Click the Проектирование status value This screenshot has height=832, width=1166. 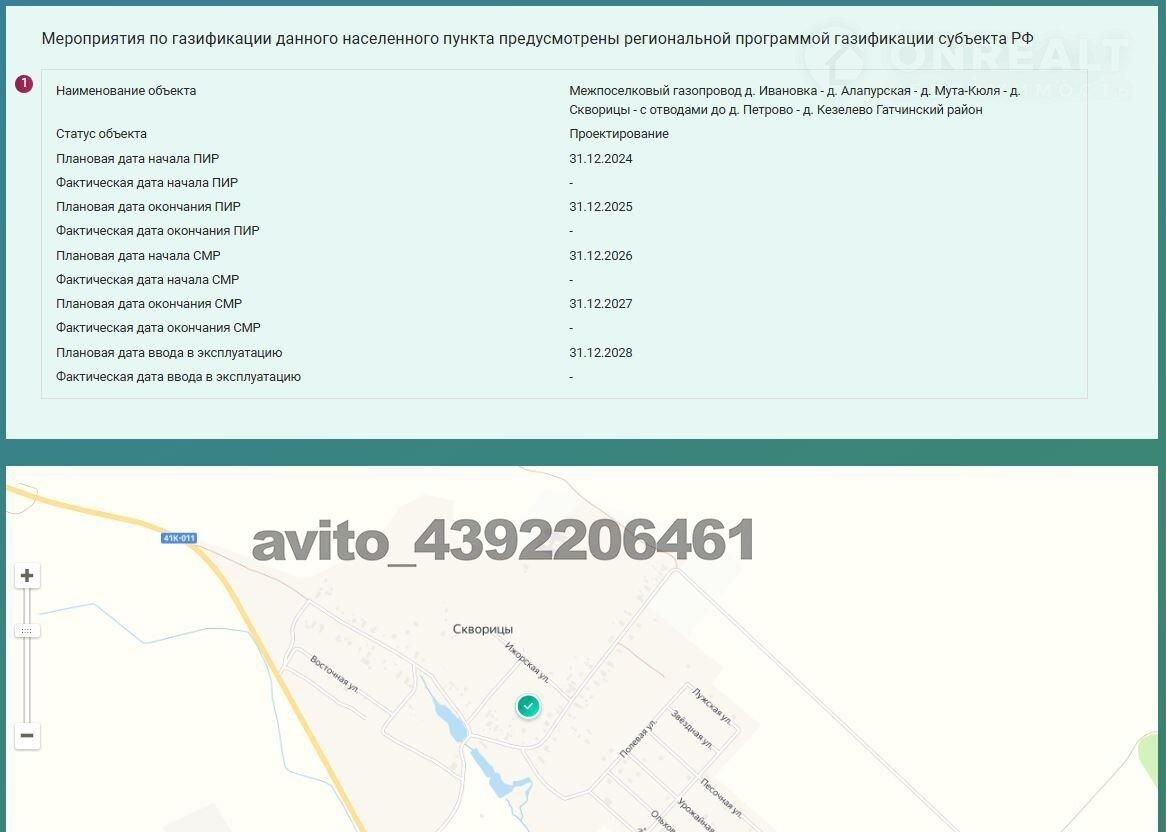619,134
